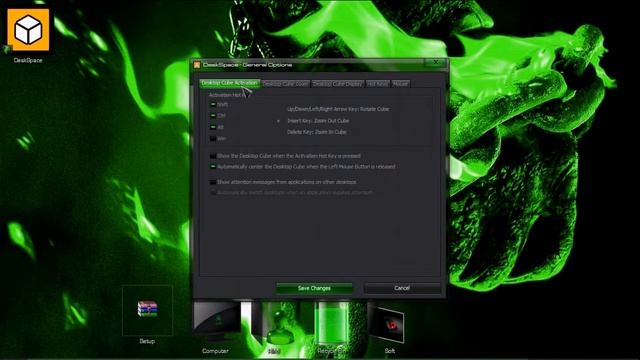The height and width of the screenshot is (360, 640).
Task: Switch to the Desktop Cube Display tab
Action: [338, 84]
